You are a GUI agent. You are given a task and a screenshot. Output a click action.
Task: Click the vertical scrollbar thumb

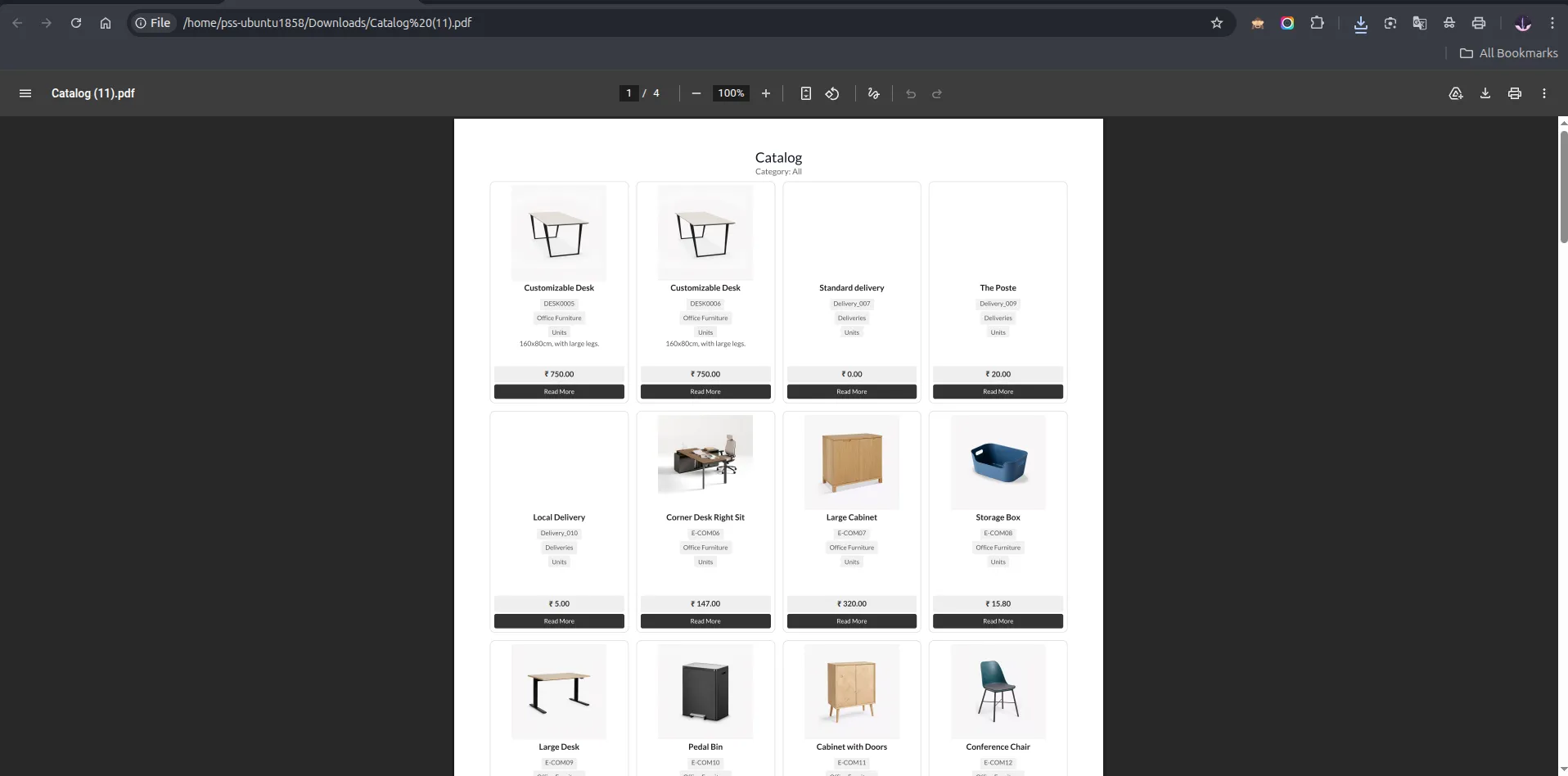[1563, 187]
